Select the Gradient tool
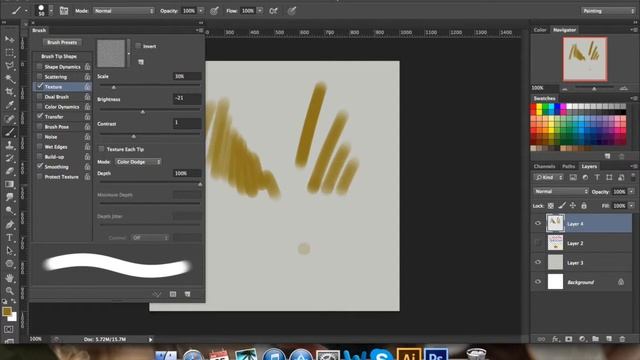 [9, 184]
